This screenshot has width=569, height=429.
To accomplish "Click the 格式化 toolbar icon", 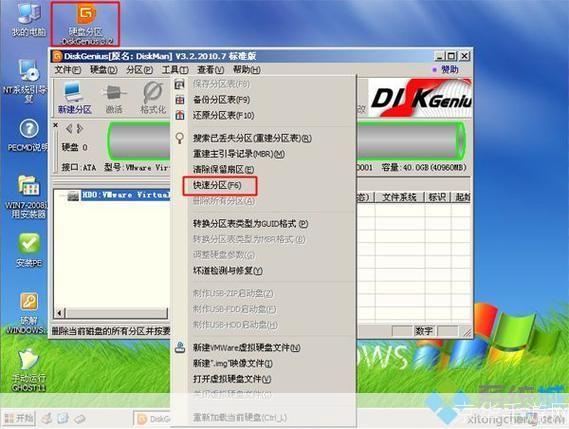I will coord(153,98).
